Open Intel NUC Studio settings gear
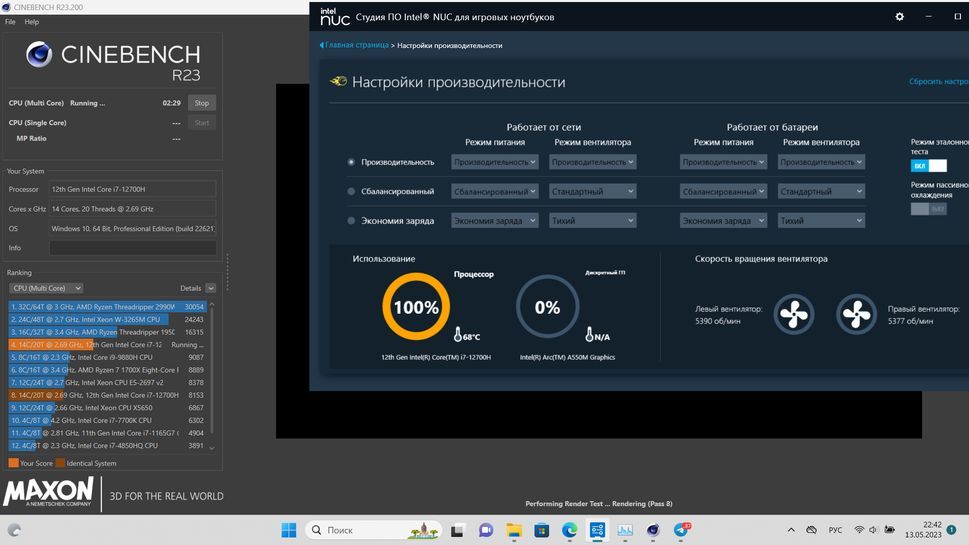969x545 pixels. (899, 17)
